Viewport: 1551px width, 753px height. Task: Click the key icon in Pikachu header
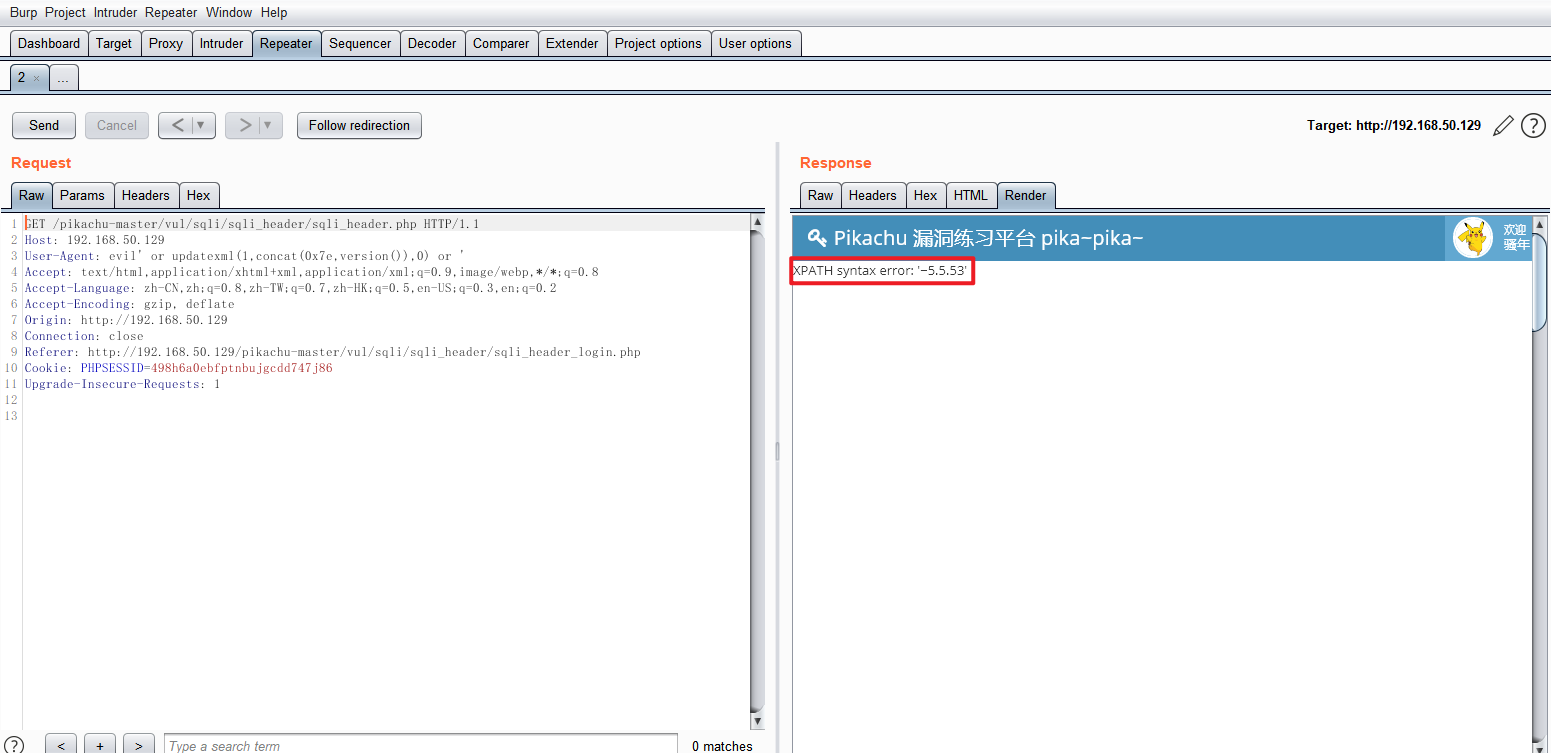[817, 238]
